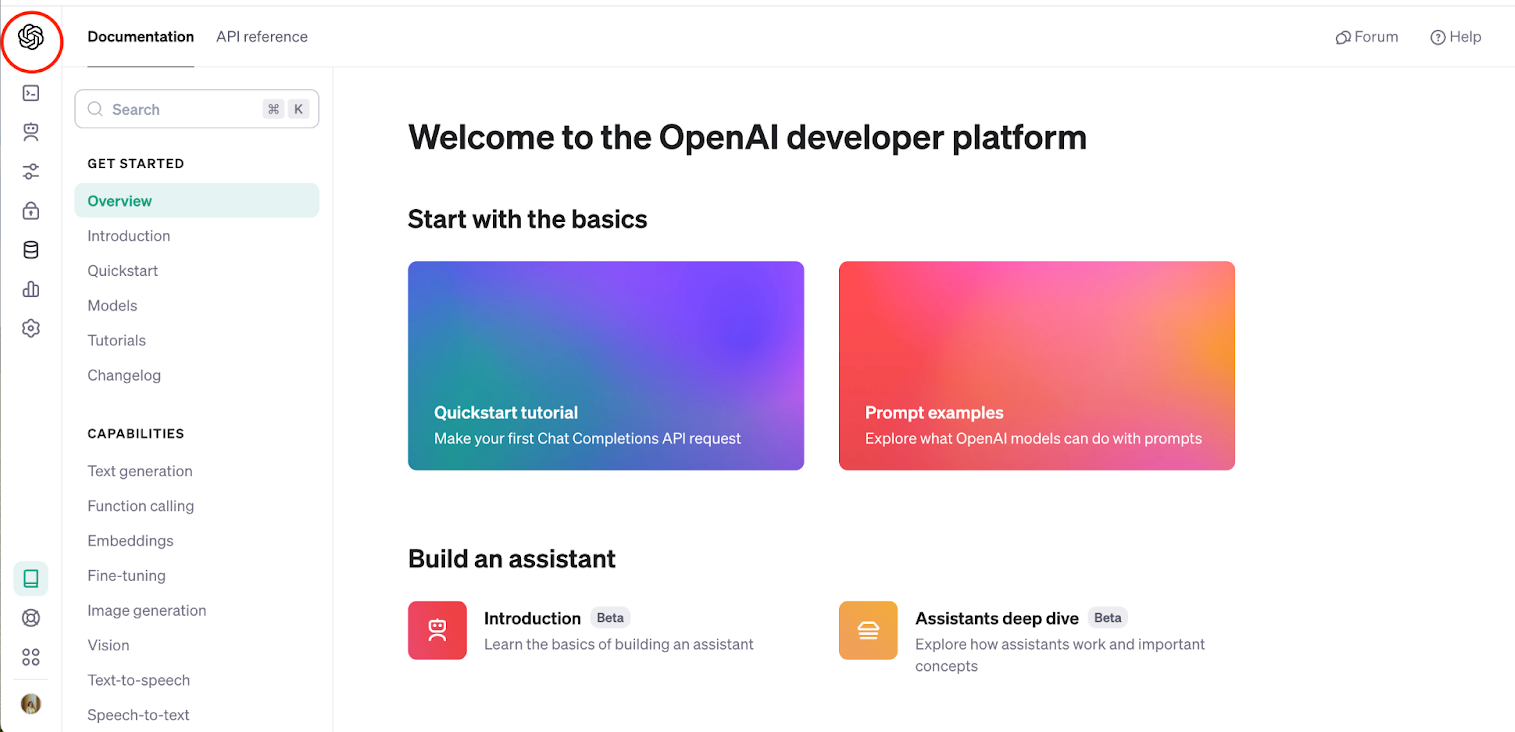This screenshot has width=1515, height=732.
Task: Open the apps grid icon near the bottom
Action: 30,657
